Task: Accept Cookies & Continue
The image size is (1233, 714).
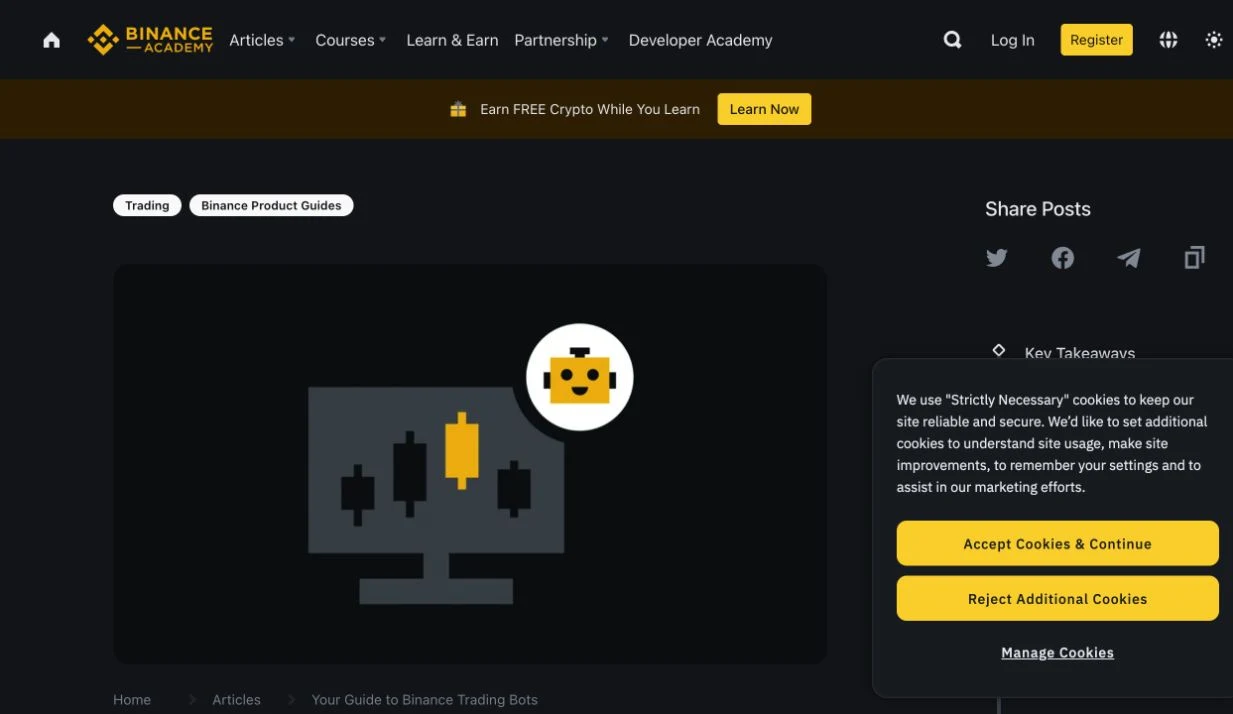Action: (1057, 543)
